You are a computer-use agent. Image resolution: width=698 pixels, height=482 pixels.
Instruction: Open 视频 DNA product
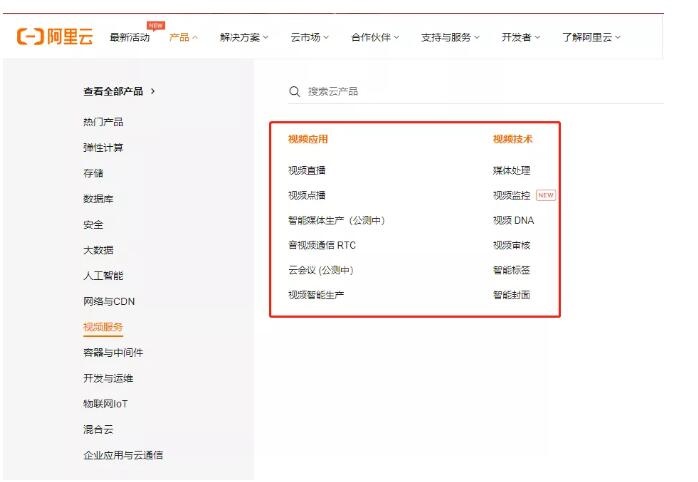513,220
